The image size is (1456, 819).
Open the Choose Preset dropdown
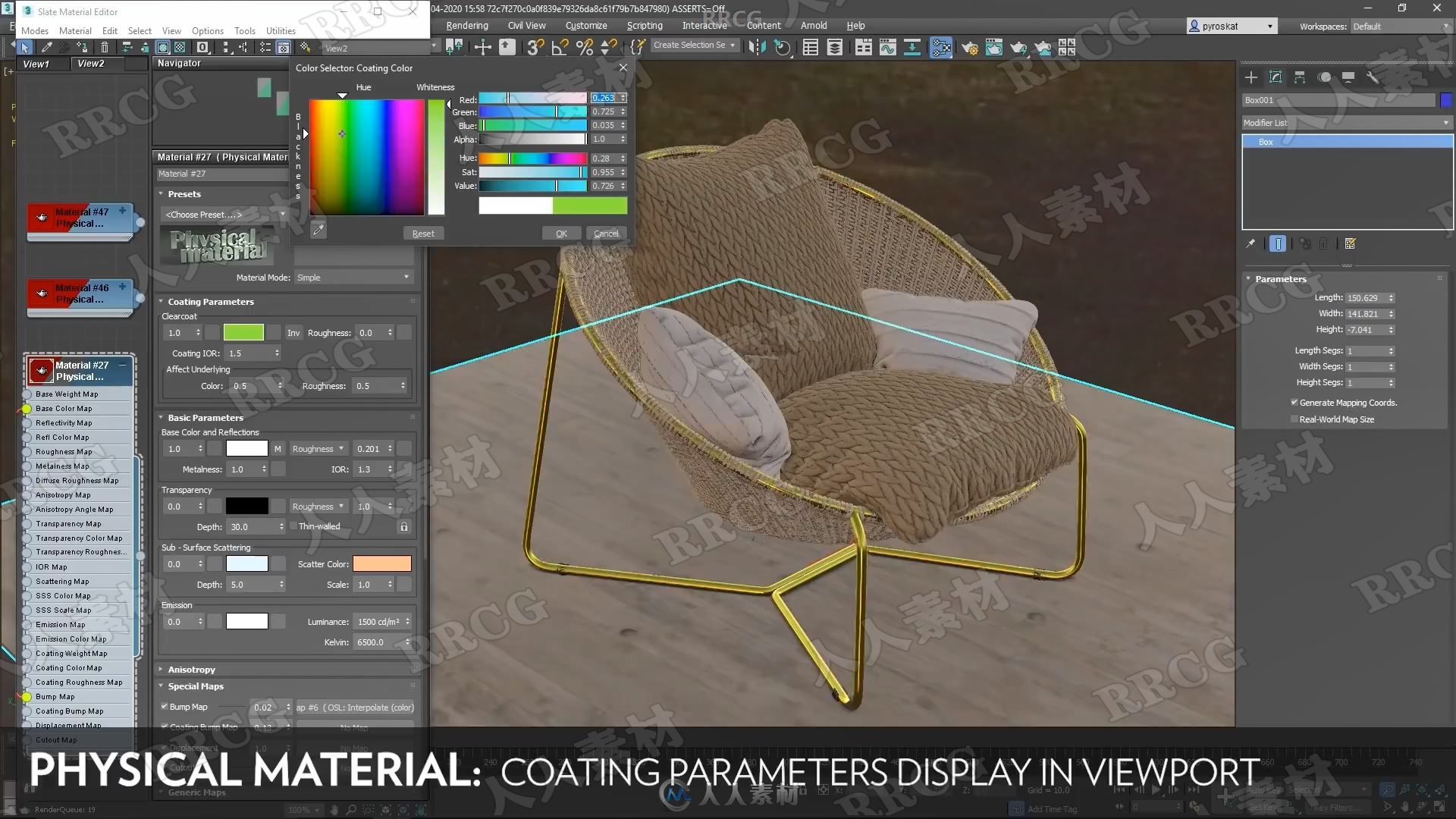point(224,215)
